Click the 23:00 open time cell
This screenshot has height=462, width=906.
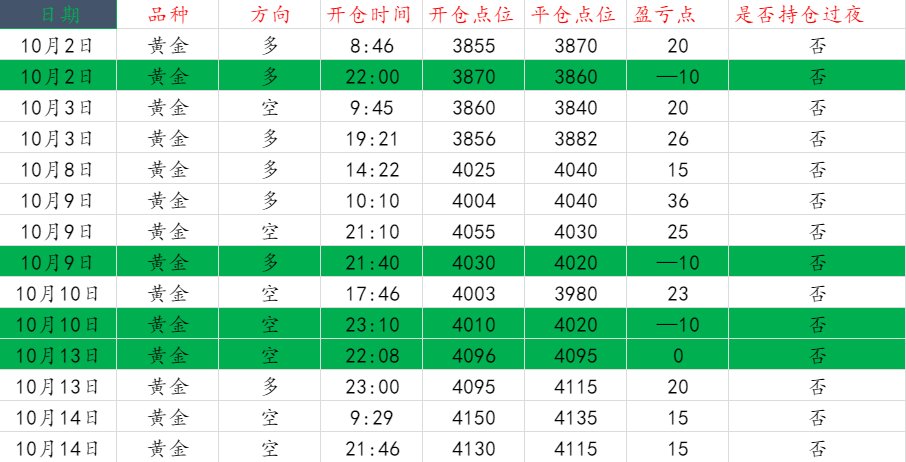coord(369,387)
